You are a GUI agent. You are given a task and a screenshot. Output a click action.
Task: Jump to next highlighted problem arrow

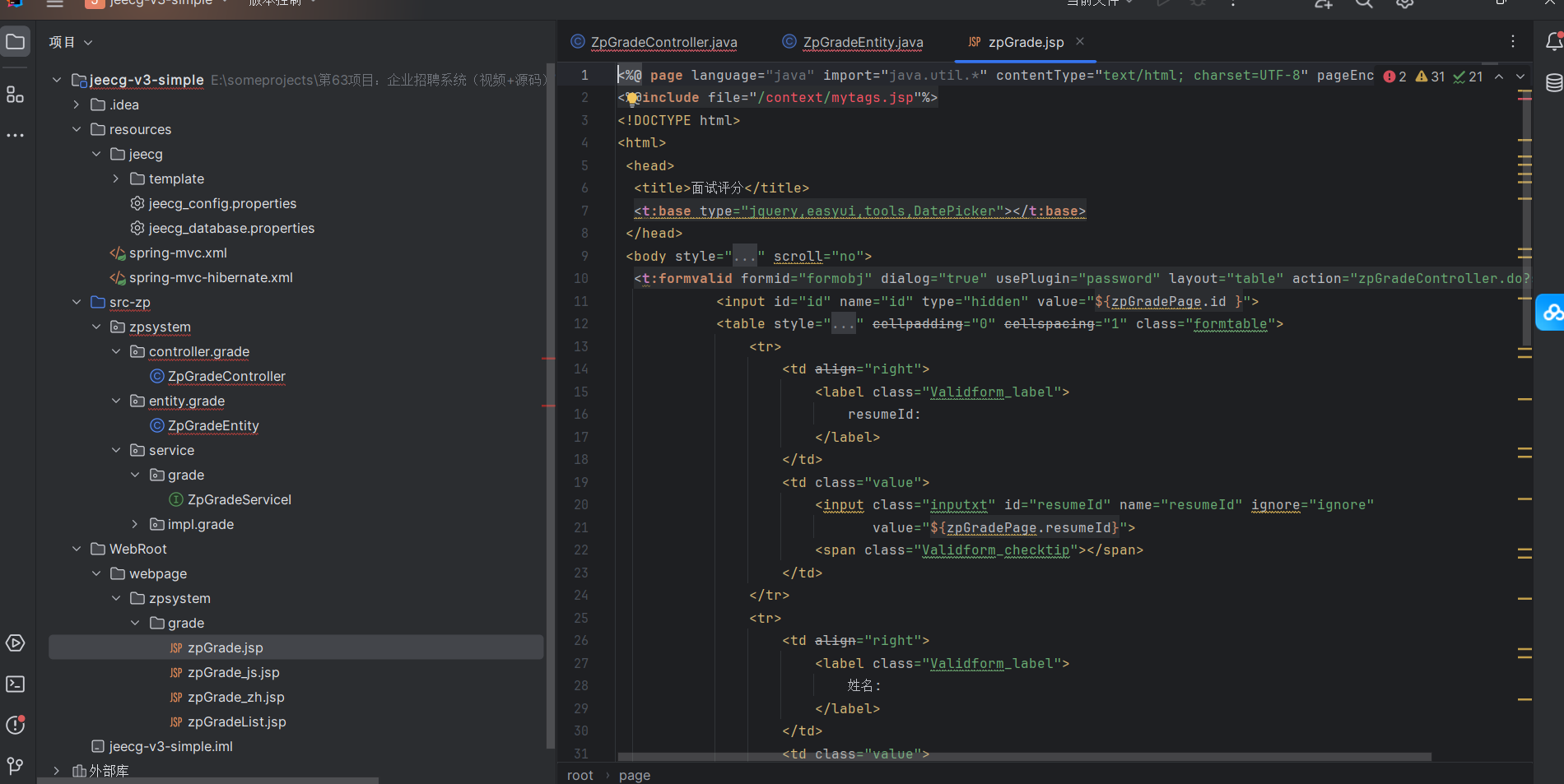pos(1520,77)
